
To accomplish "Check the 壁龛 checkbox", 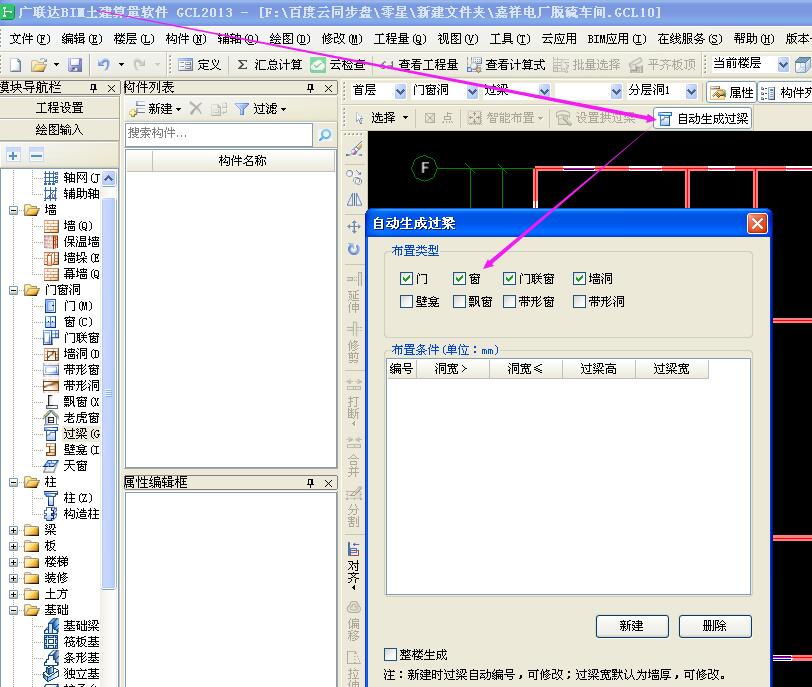I will [x=406, y=301].
